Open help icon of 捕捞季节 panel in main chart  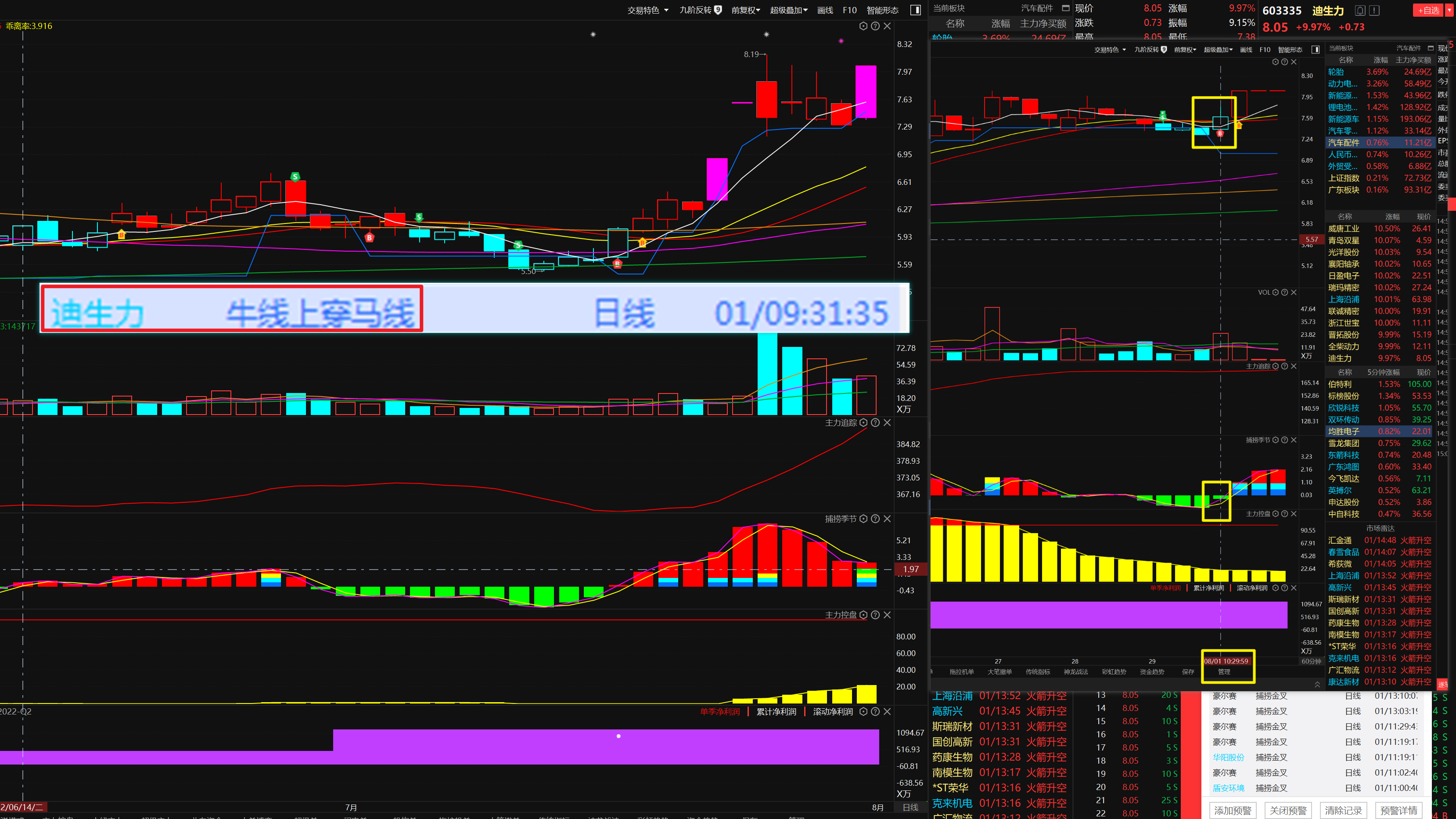coord(875,519)
